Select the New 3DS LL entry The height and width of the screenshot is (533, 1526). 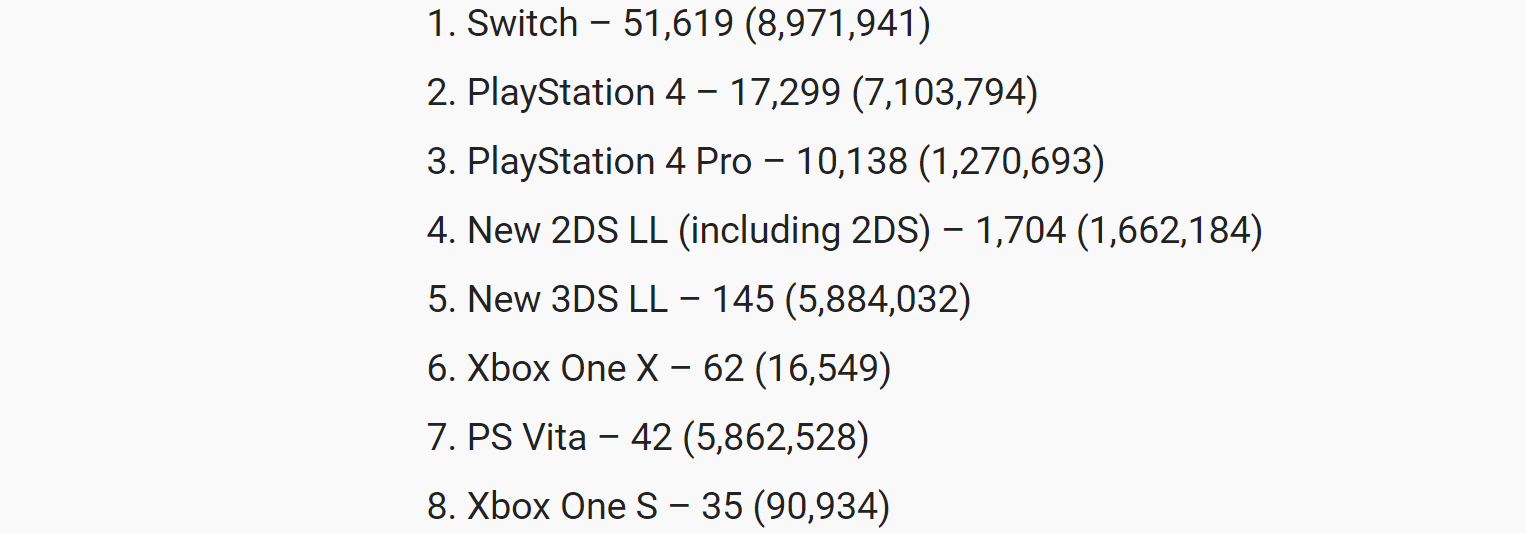click(567, 300)
